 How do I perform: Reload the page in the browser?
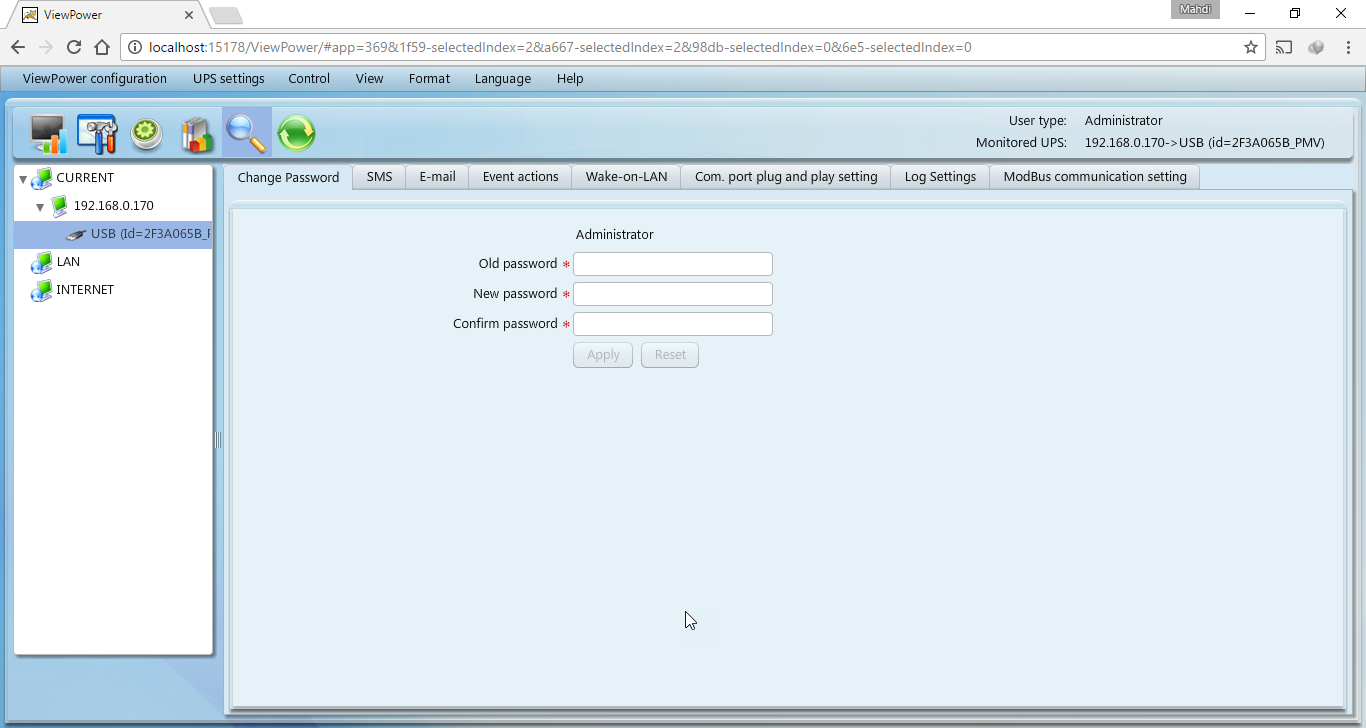point(73,47)
